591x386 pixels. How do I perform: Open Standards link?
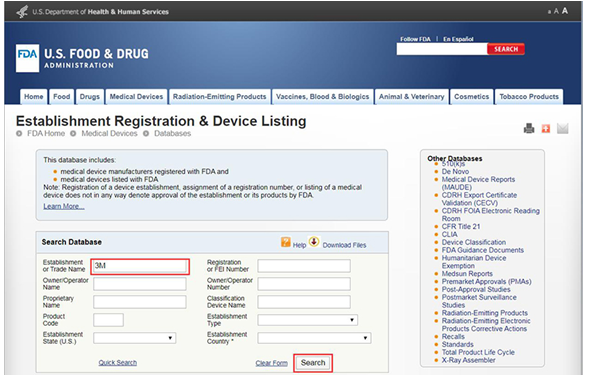pyautogui.click(x=458, y=345)
